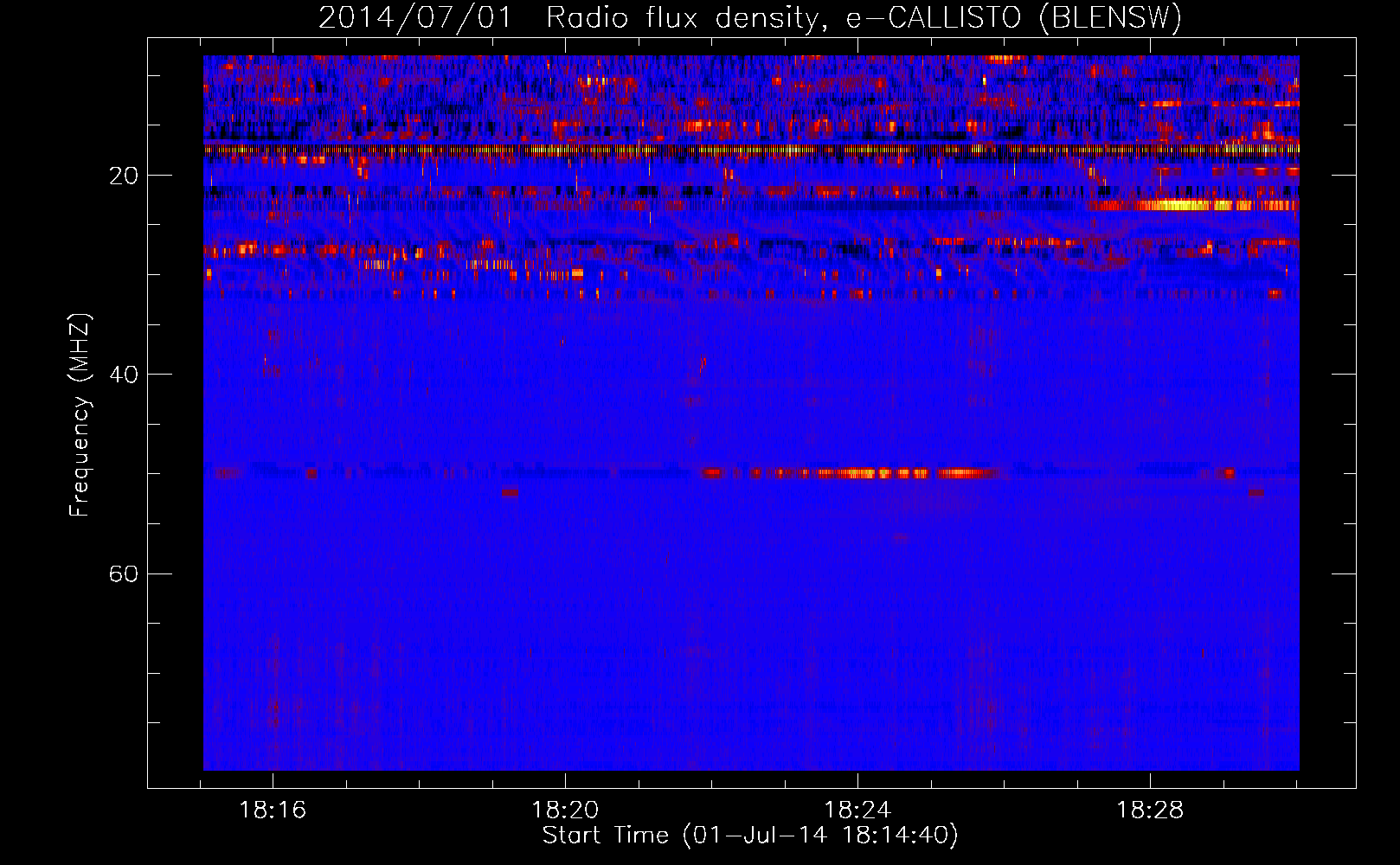Image resolution: width=1400 pixels, height=865 pixels.
Task: Click the bright yellow burst near 18:28
Action: [x=1194, y=205]
